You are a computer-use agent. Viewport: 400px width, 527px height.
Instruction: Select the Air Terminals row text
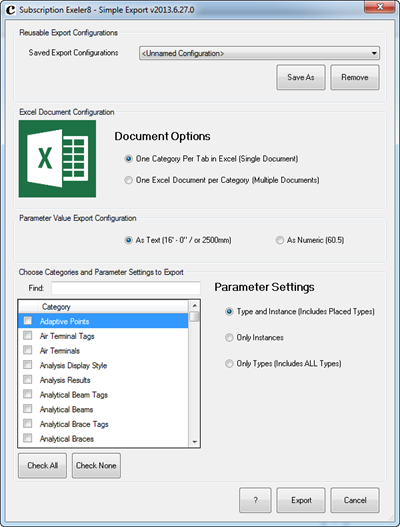[x=60, y=351]
